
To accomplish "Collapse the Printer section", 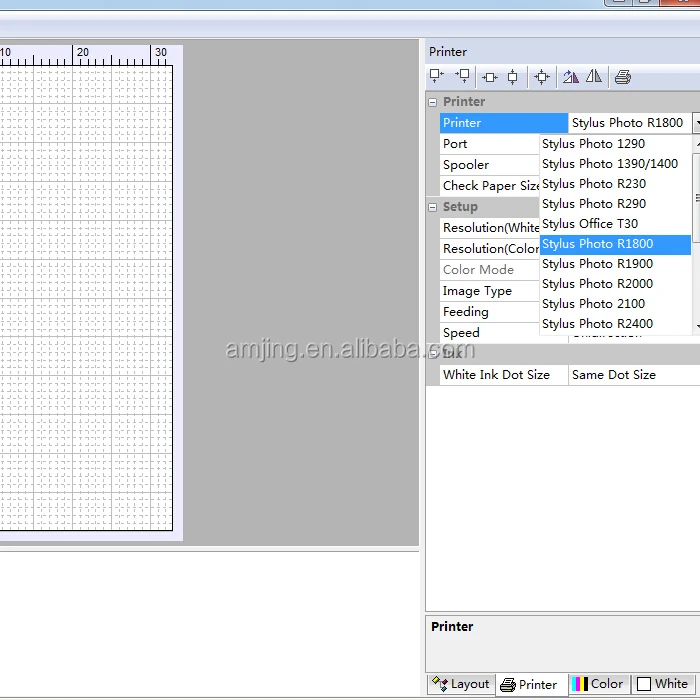I will point(432,102).
